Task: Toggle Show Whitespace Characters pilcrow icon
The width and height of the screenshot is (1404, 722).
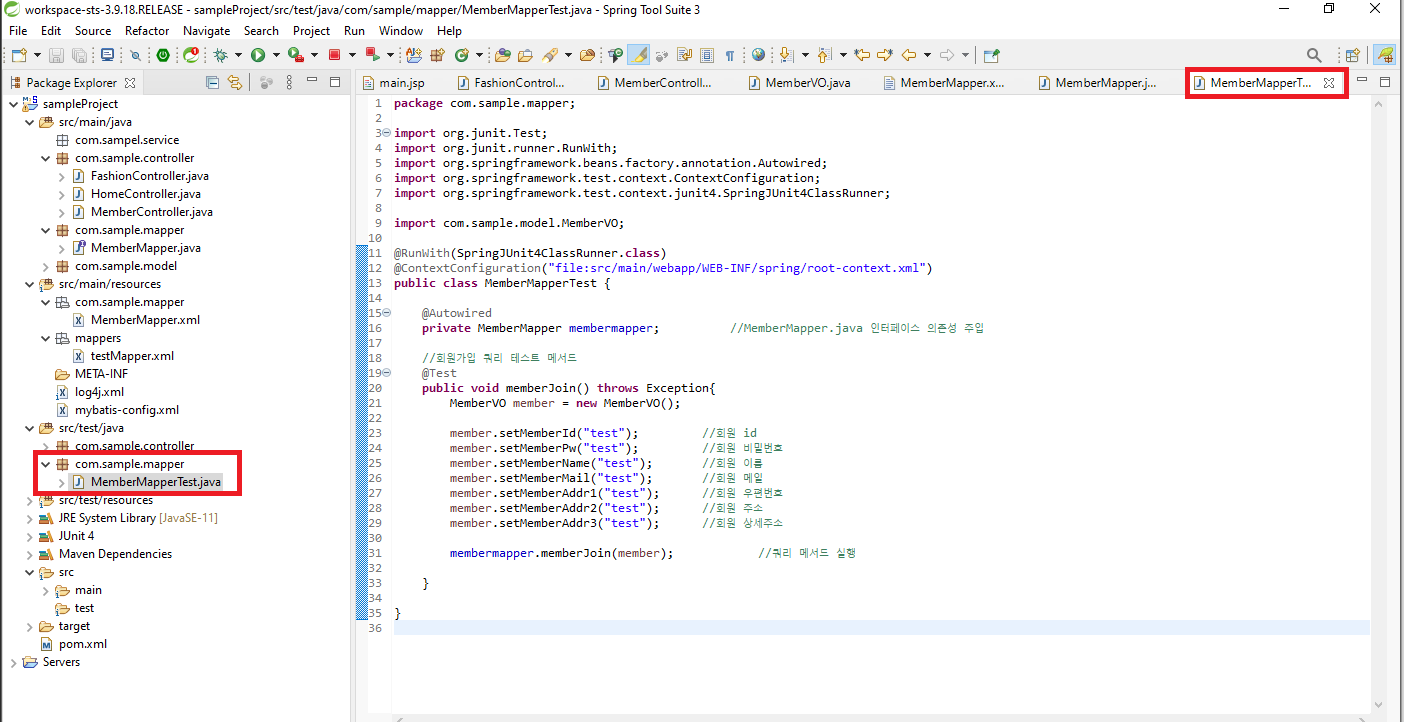Action: pos(730,55)
